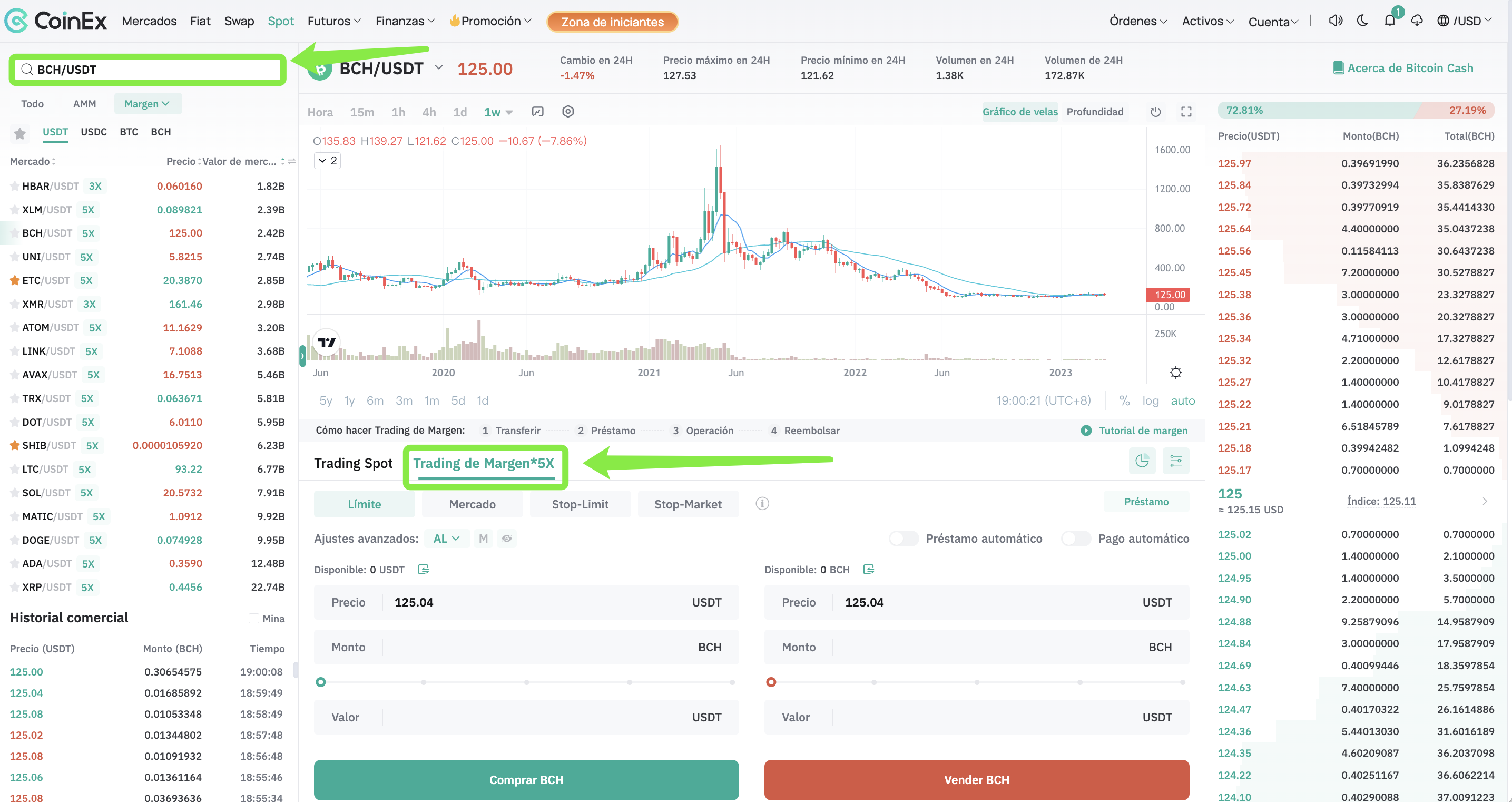Click the buy amount percentage slider handle
Screen dimensions: 1512x802
(x=320, y=682)
